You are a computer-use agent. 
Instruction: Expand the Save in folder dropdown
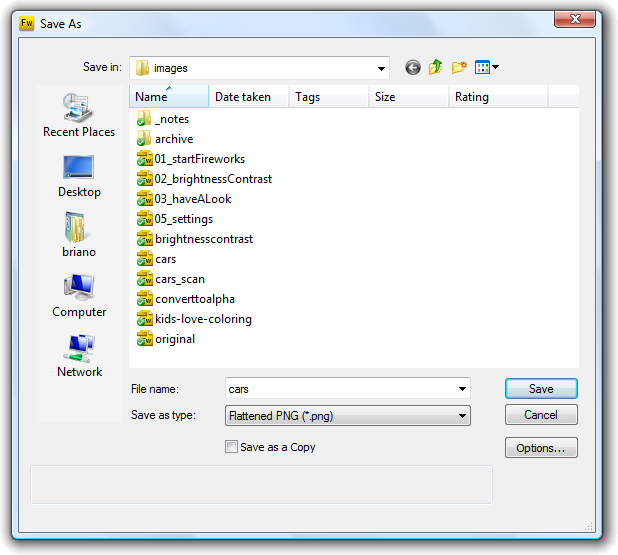[381, 68]
